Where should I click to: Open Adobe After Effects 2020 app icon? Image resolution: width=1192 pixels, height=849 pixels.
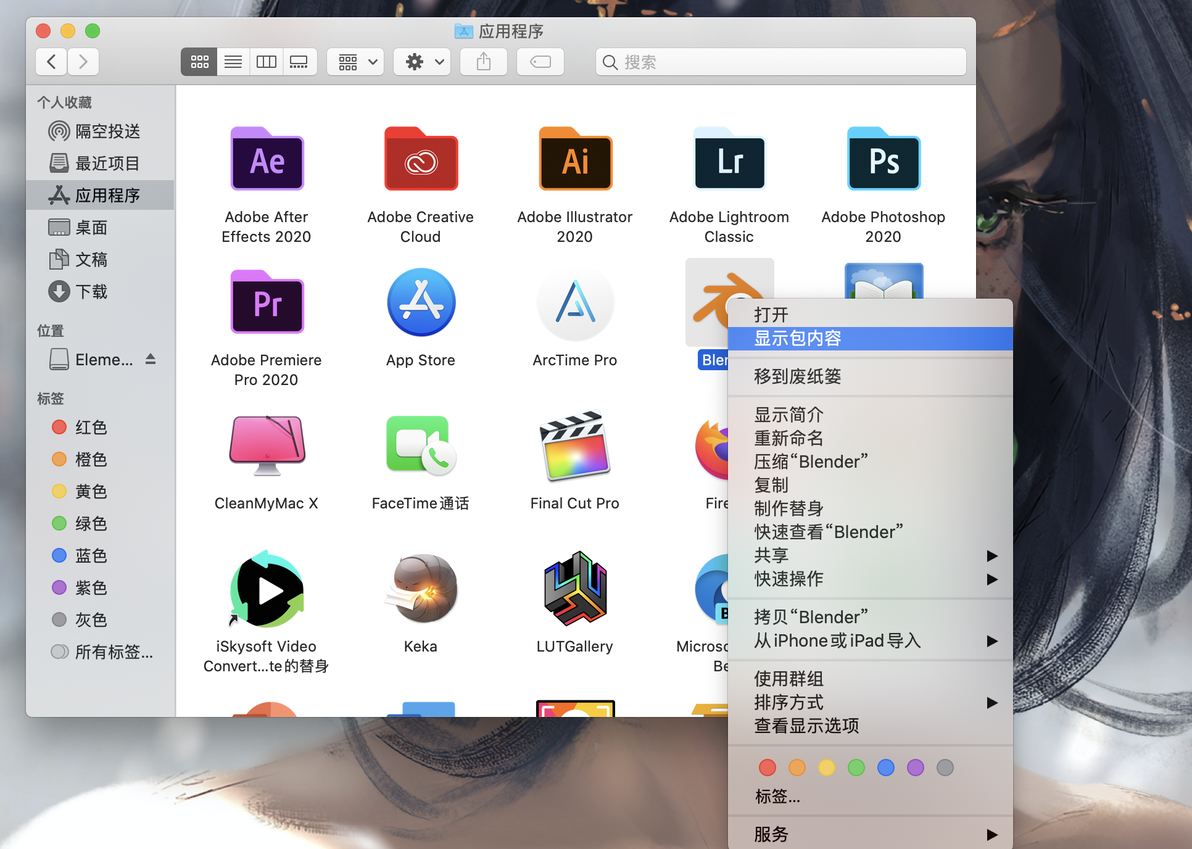tap(267, 159)
